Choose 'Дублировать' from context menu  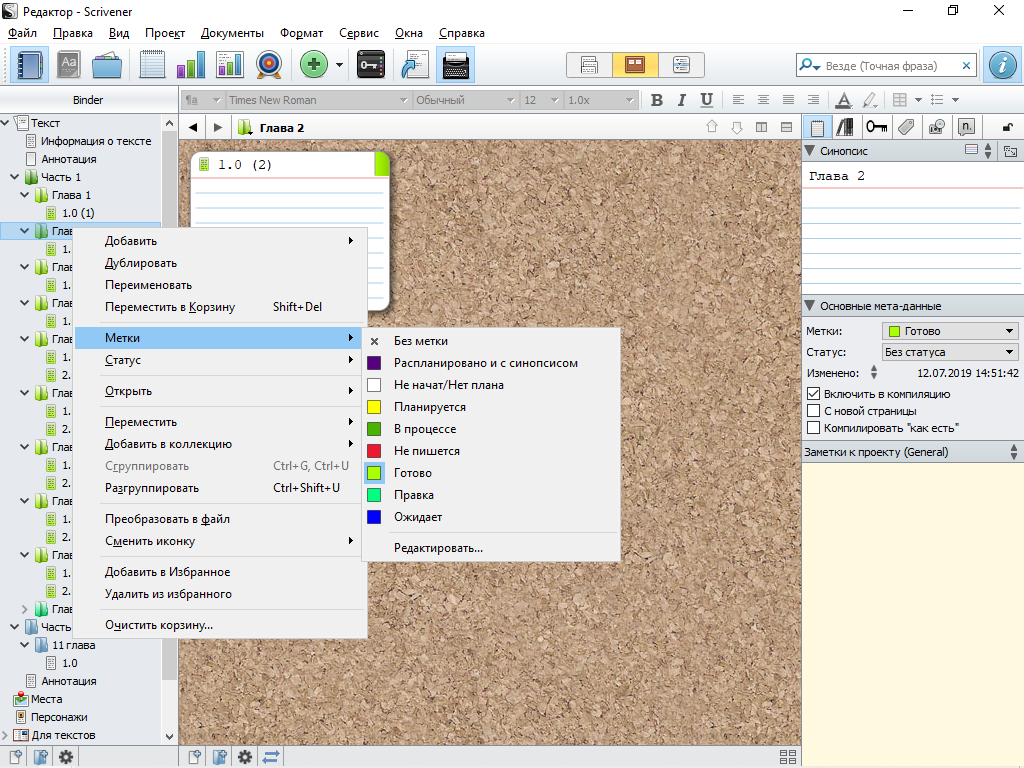141,263
